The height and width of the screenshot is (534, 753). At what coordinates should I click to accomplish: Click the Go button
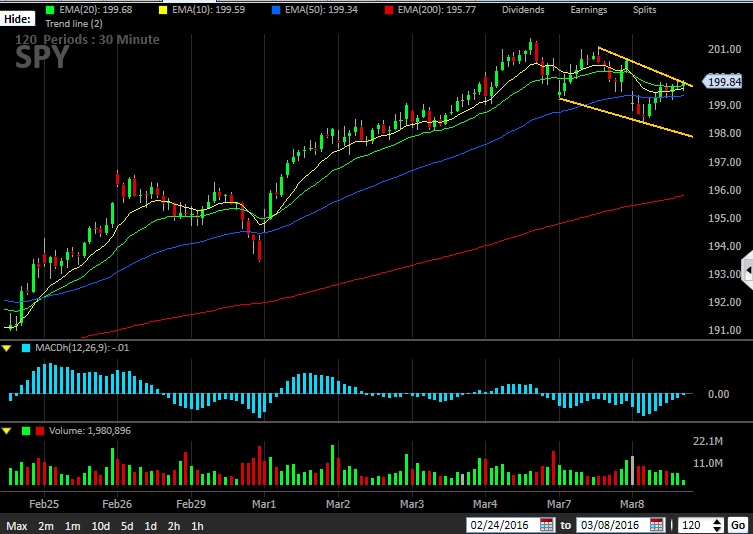pos(738,525)
